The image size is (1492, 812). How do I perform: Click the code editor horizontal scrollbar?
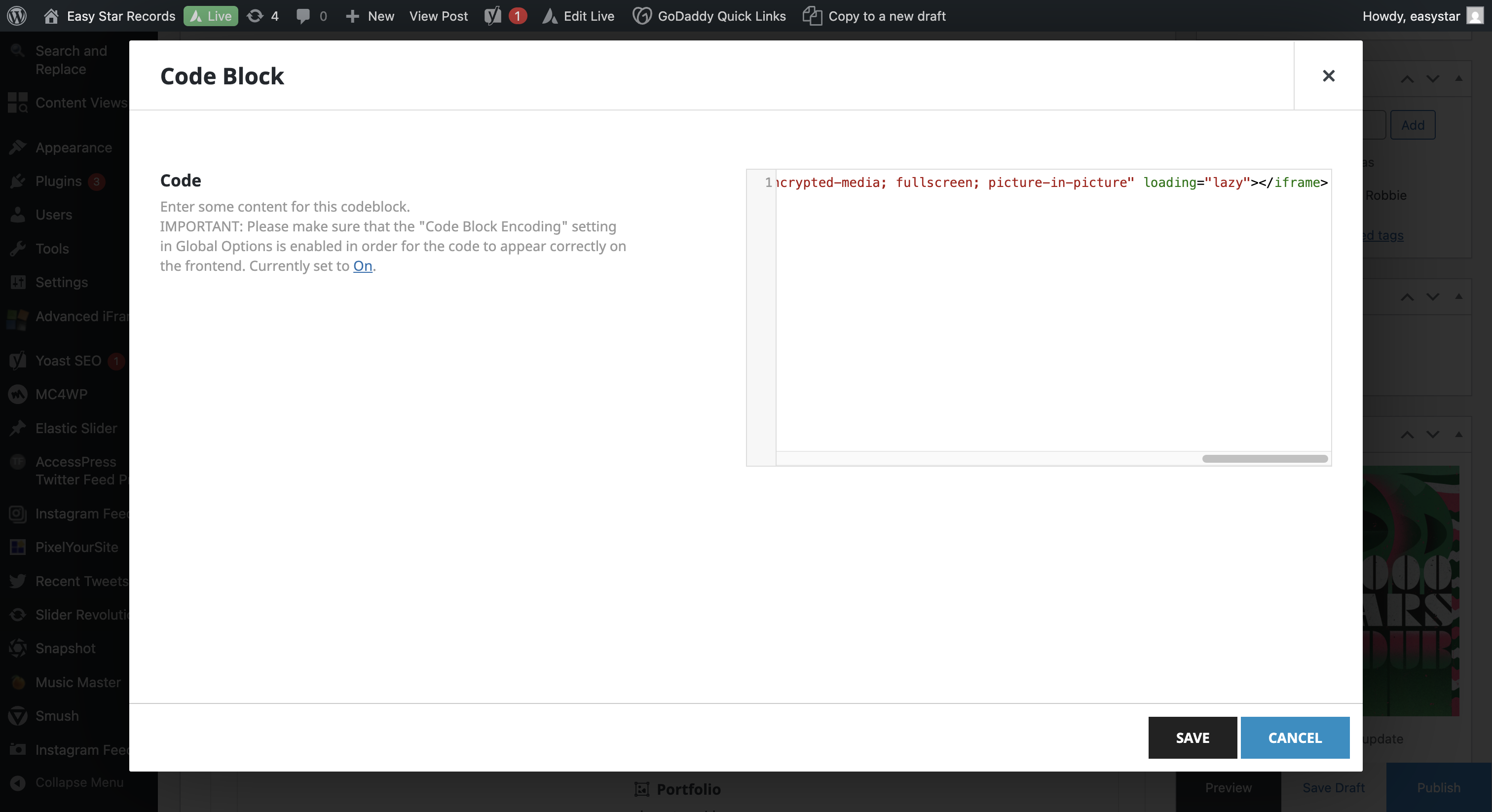coord(1265,459)
